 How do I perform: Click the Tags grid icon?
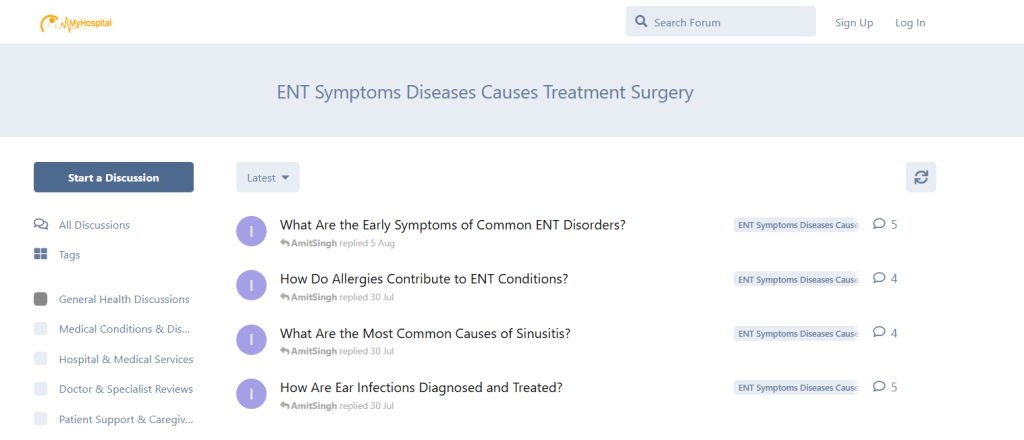[41, 254]
